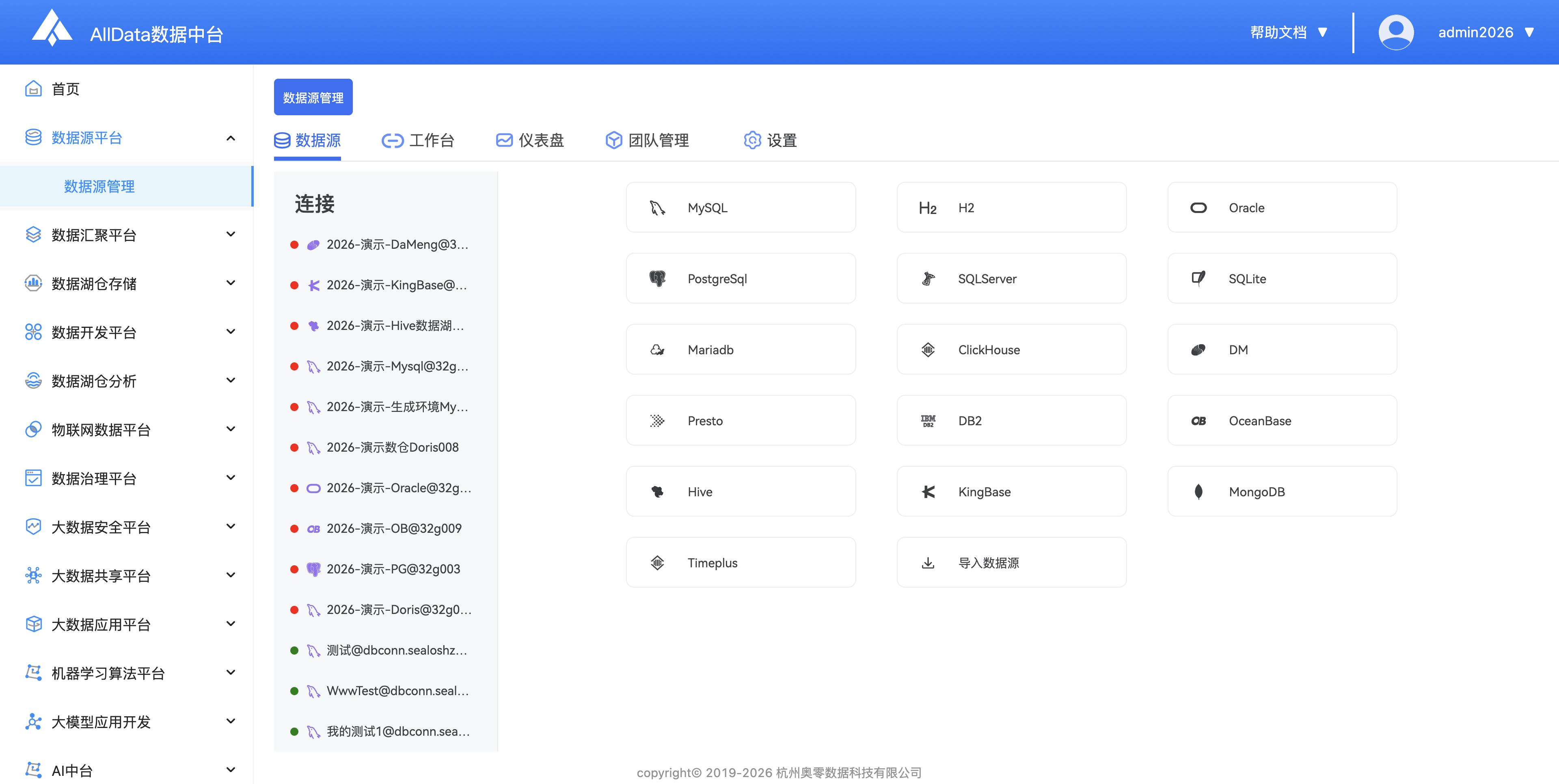Select connection 2026-演示-Doris@32g0…
This screenshot has height=784, width=1559.
coord(386,609)
